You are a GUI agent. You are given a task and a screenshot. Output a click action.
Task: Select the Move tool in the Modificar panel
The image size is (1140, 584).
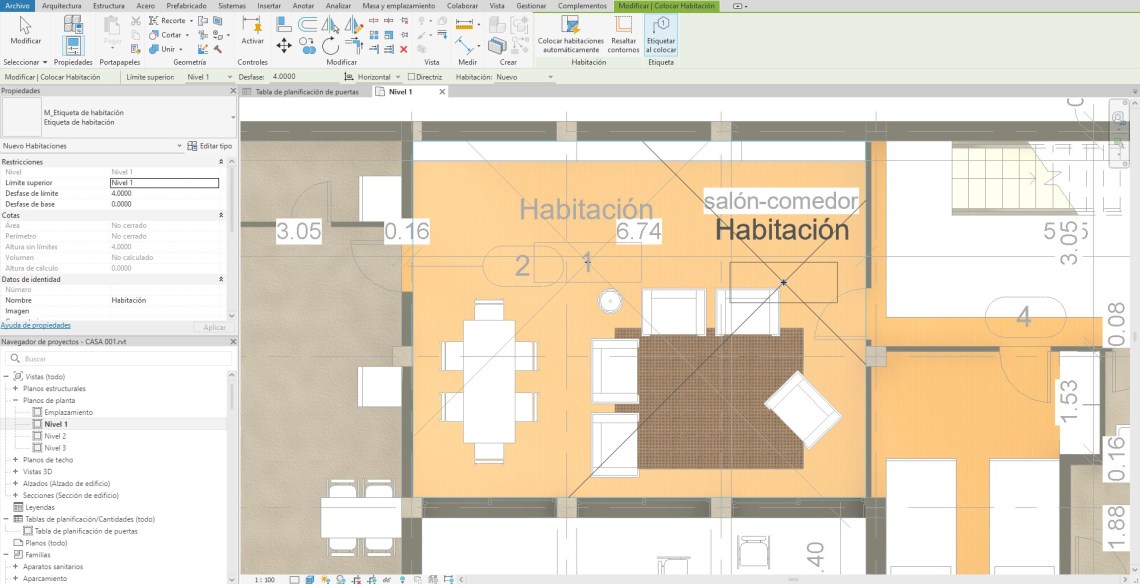point(284,46)
